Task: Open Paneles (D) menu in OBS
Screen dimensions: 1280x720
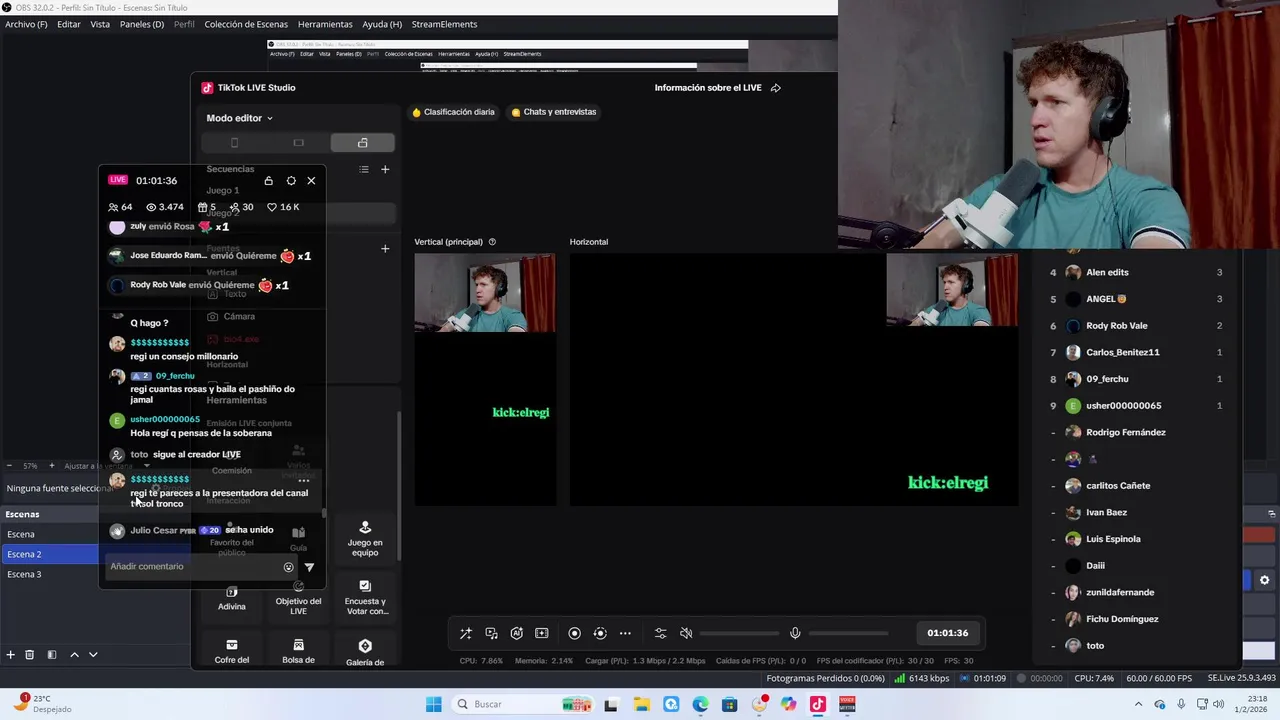Action: point(142,24)
